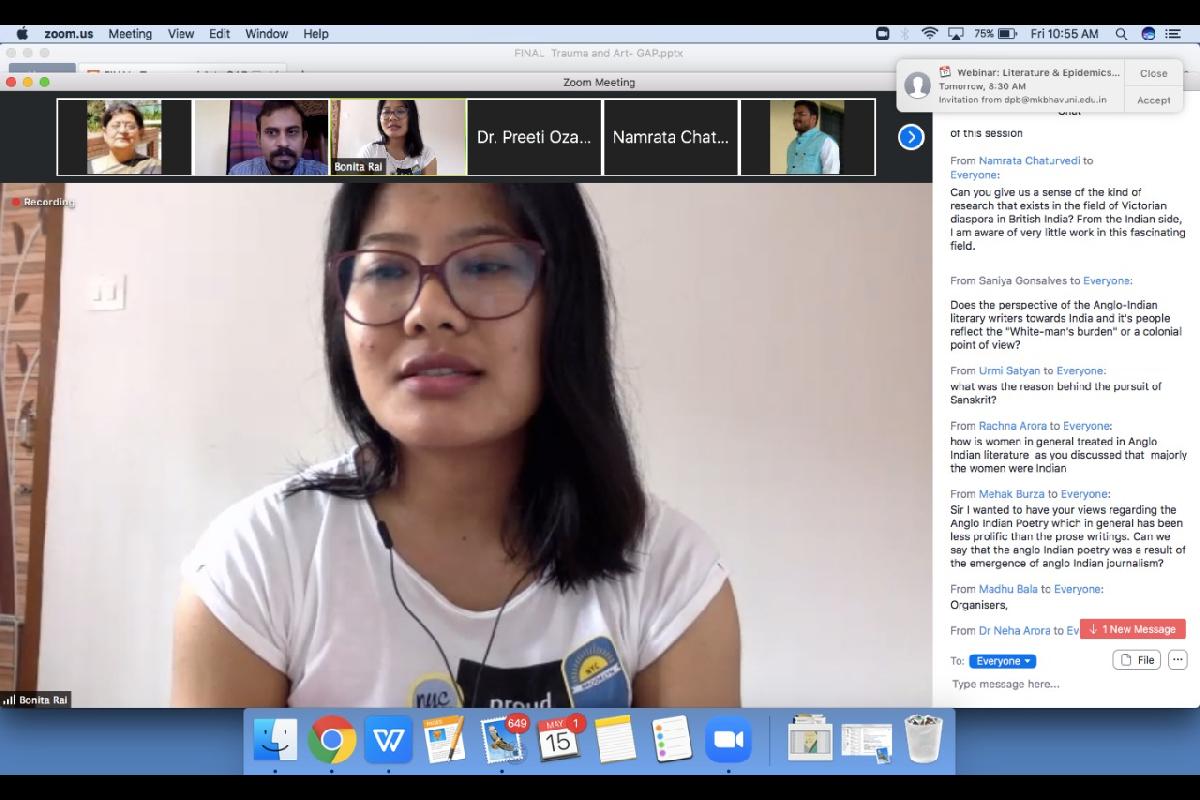Open Finder from the Dock
The width and height of the screenshot is (1200, 800).
click(274, 740)
